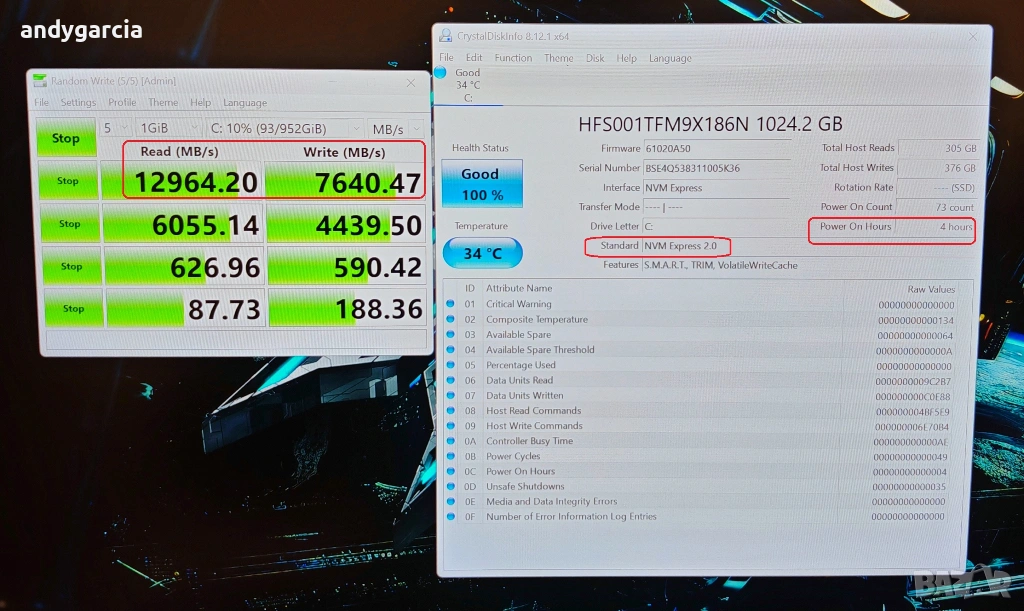Click the 4439.50 write result cell
The height and width of the screenshot is (611, 1024).
point(347,225)
